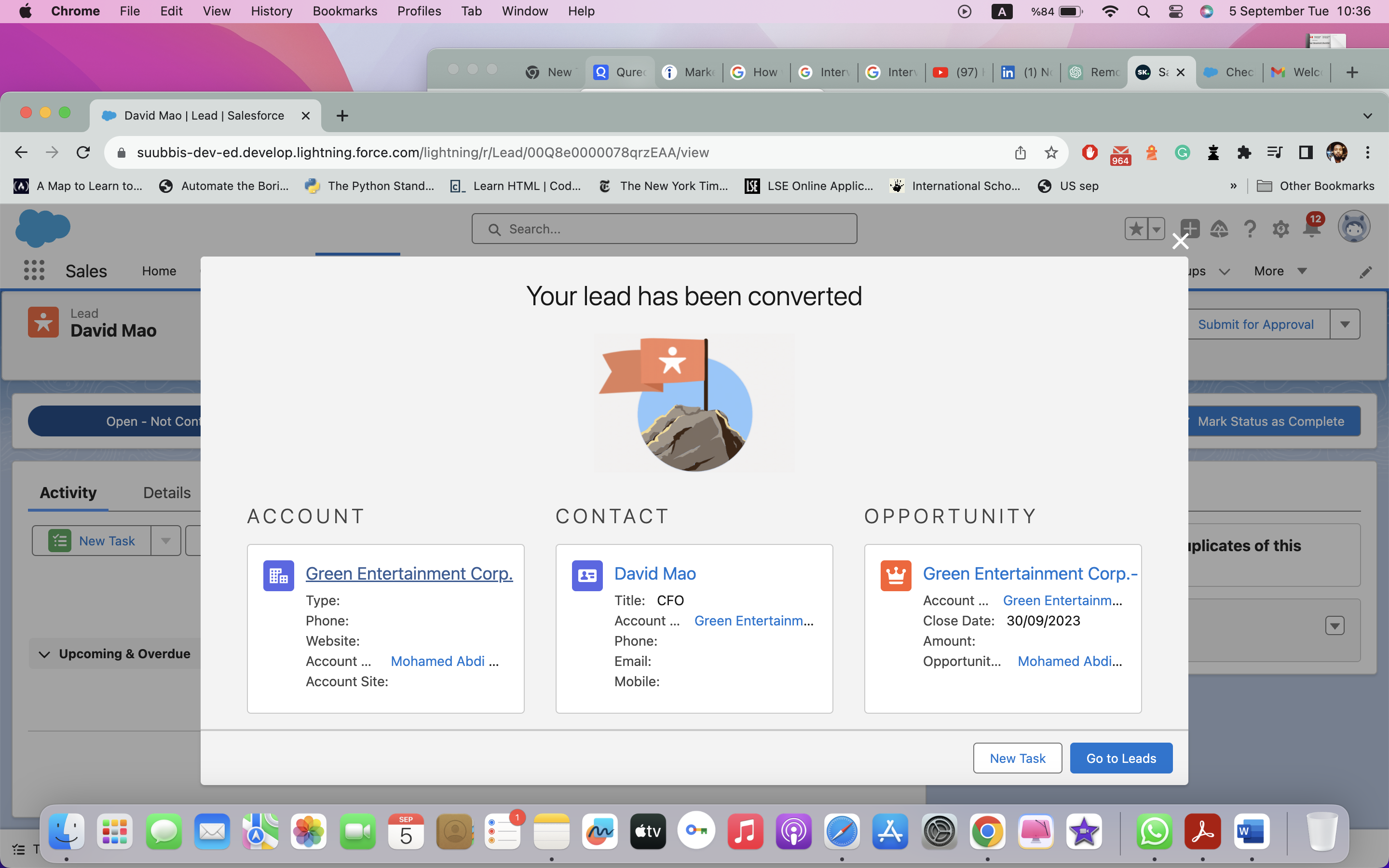Open Green Entertainment Corp.- opportunity link
This screenshot has height=868, width=1389.
[1030, 573]
